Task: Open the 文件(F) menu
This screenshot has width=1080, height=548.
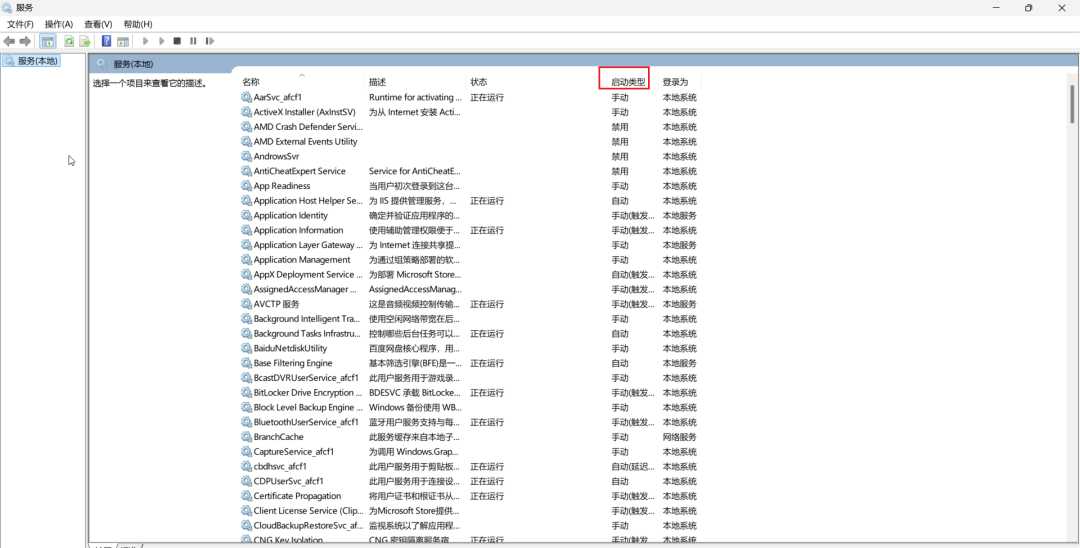Action: [x=20, y=24]
